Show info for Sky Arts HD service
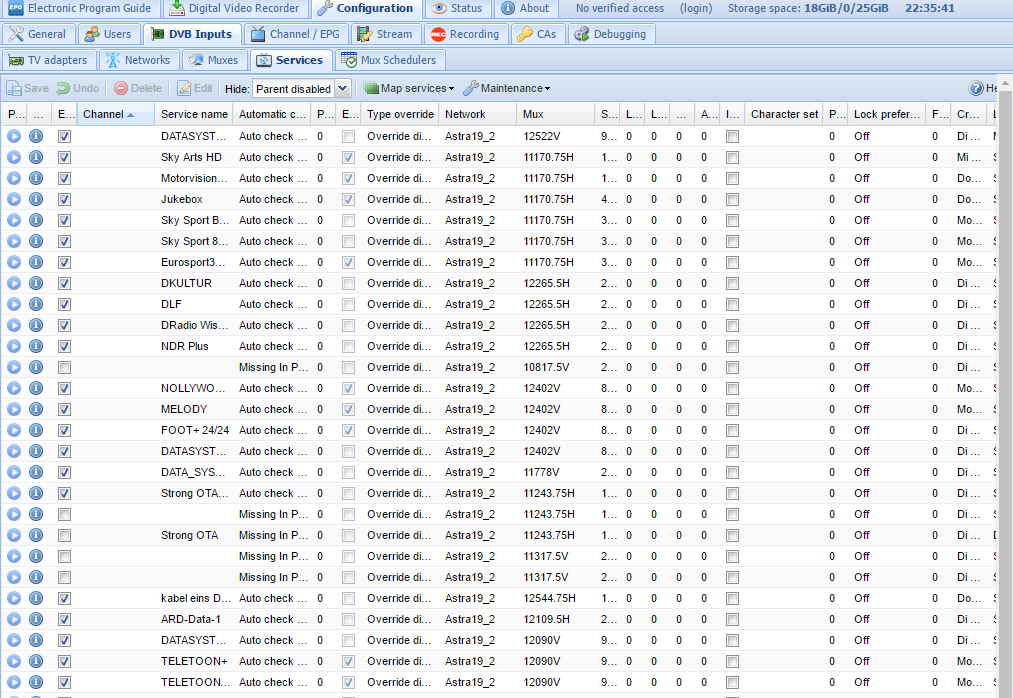This screenshot has height=698, width=1013. 36,157
